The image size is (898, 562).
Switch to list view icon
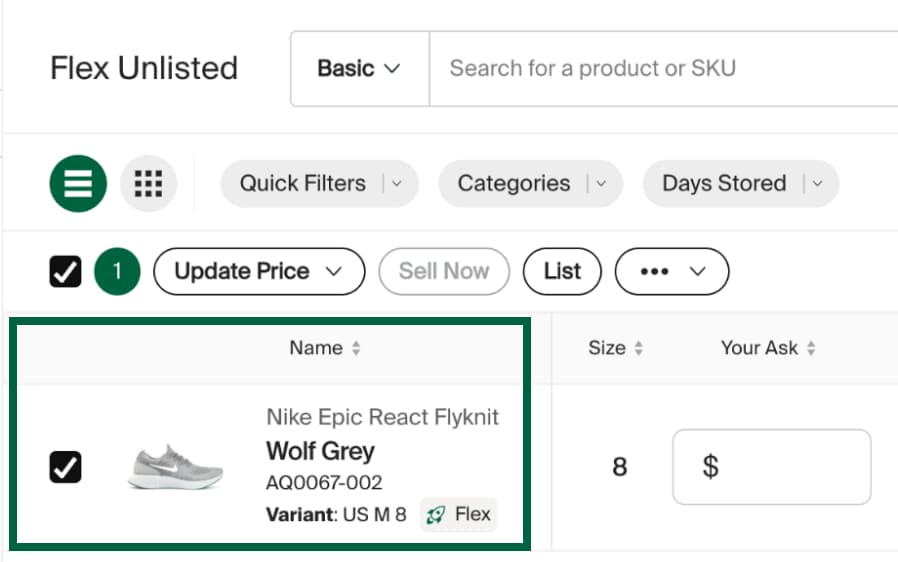coord(78,183)
